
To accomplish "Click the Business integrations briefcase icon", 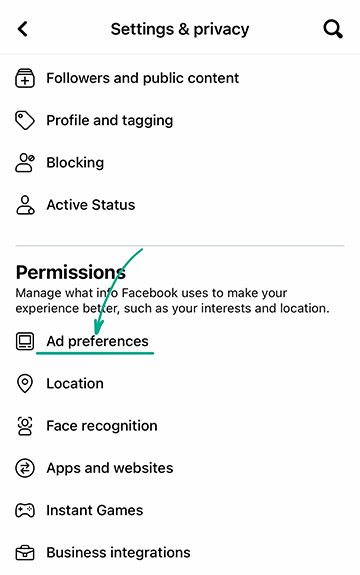I will pos(25,553).
